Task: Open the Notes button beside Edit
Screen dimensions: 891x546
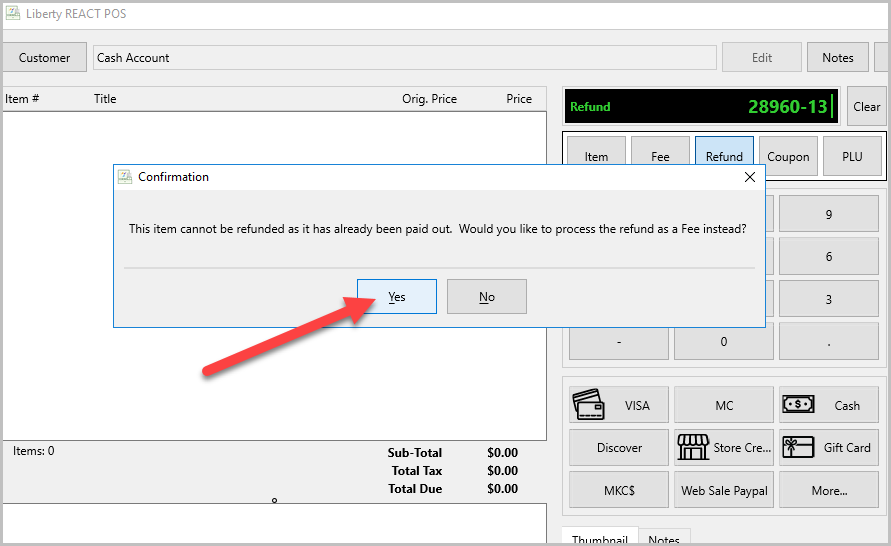Action: (x=838, y=57)
